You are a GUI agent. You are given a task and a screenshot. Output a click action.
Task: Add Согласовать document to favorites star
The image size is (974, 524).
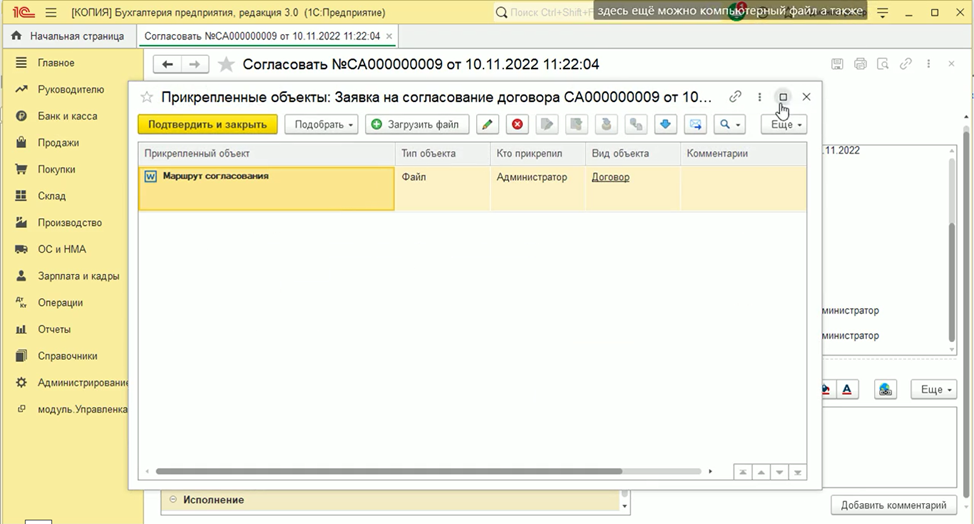coord(226,65)
